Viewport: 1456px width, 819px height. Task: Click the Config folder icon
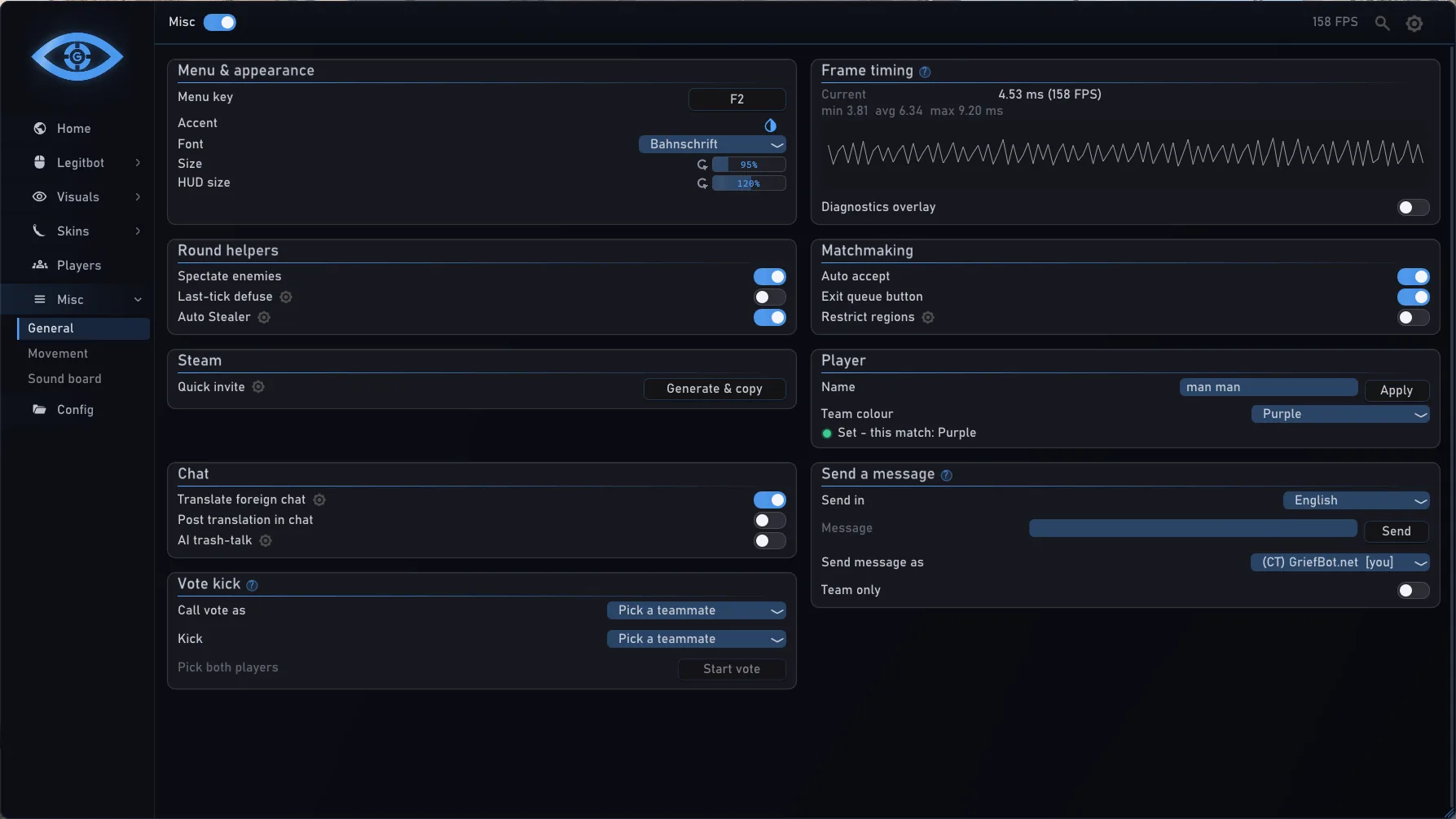(x=39, y=409)
